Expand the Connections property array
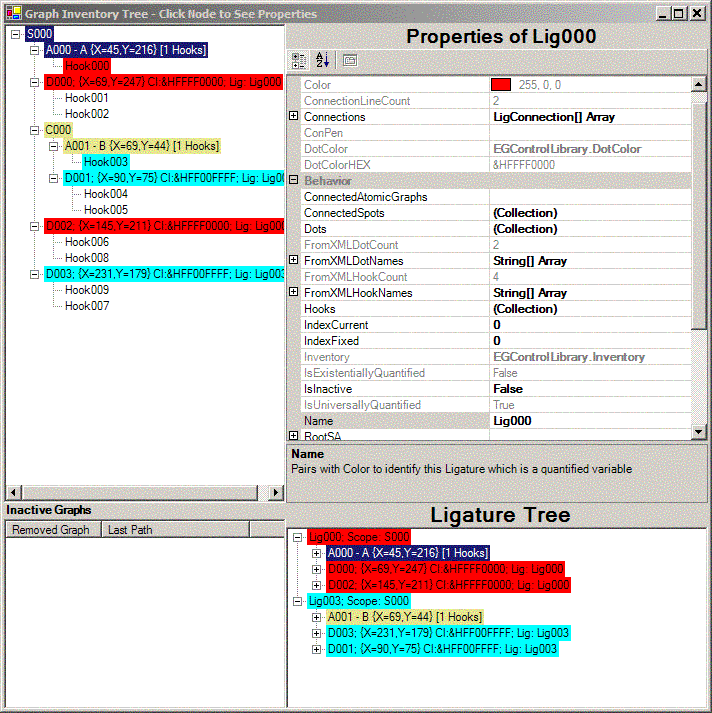This screenshot has height=713, width=712. pyautogui.click(x=294, y=117)
